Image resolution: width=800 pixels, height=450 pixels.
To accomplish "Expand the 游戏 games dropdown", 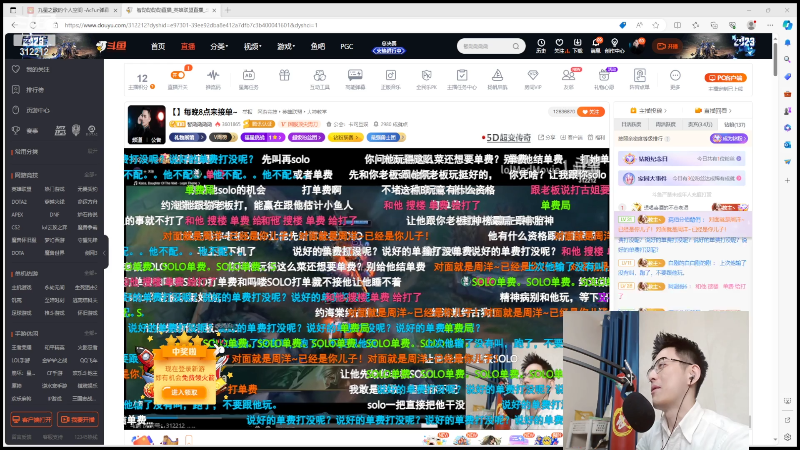I will [x=286, y=46].
